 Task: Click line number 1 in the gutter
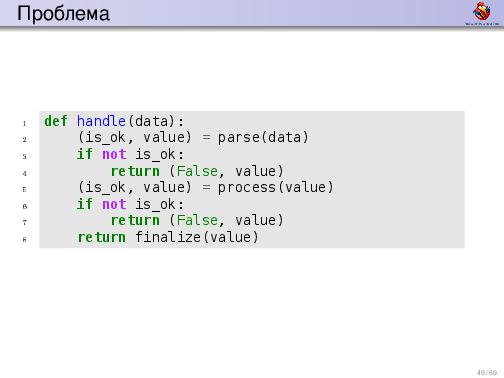click(24, 124)
